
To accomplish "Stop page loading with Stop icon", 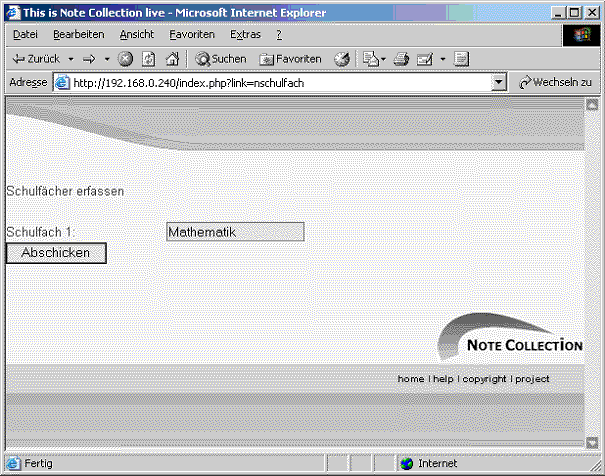I will pyautogui.click(x=126, y=59).
